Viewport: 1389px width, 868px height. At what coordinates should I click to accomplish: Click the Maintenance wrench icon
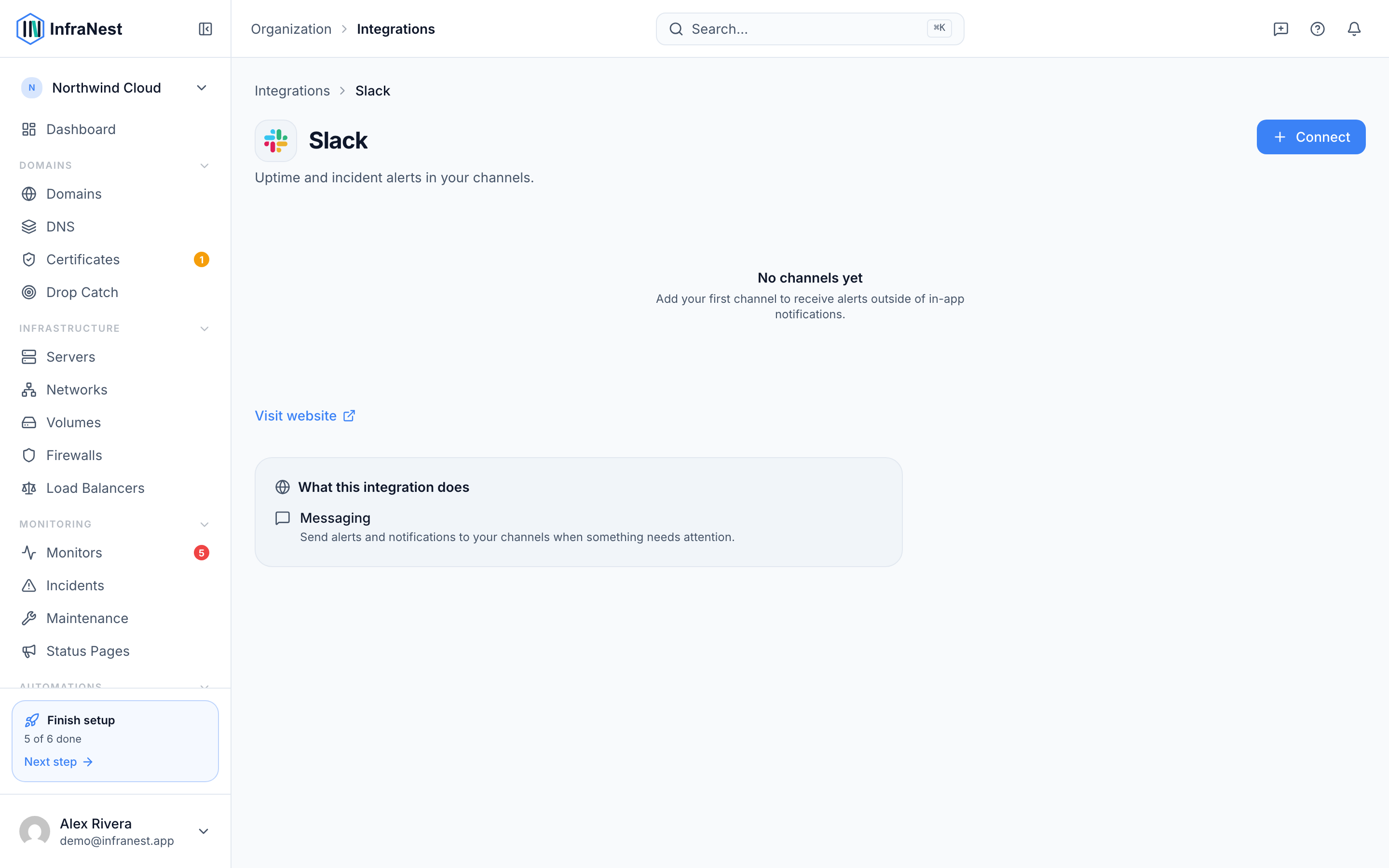(29, 618)
